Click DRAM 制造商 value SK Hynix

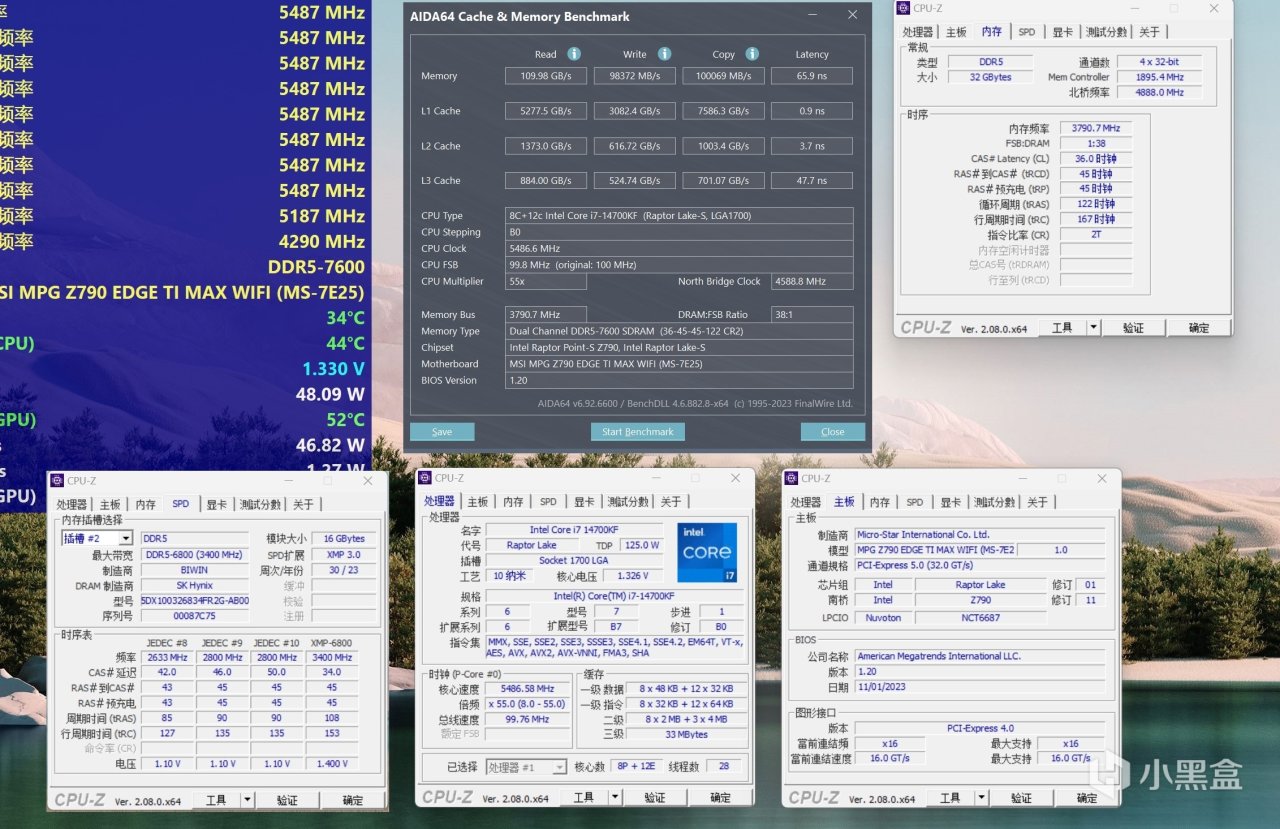[195, 585]
